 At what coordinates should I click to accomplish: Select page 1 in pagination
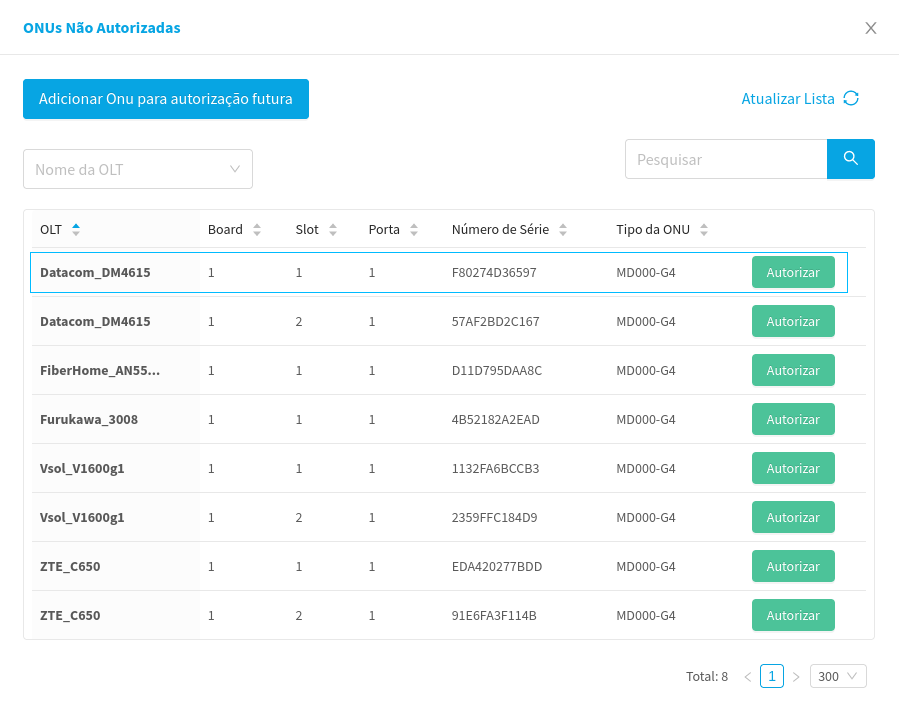click(771, 676)
